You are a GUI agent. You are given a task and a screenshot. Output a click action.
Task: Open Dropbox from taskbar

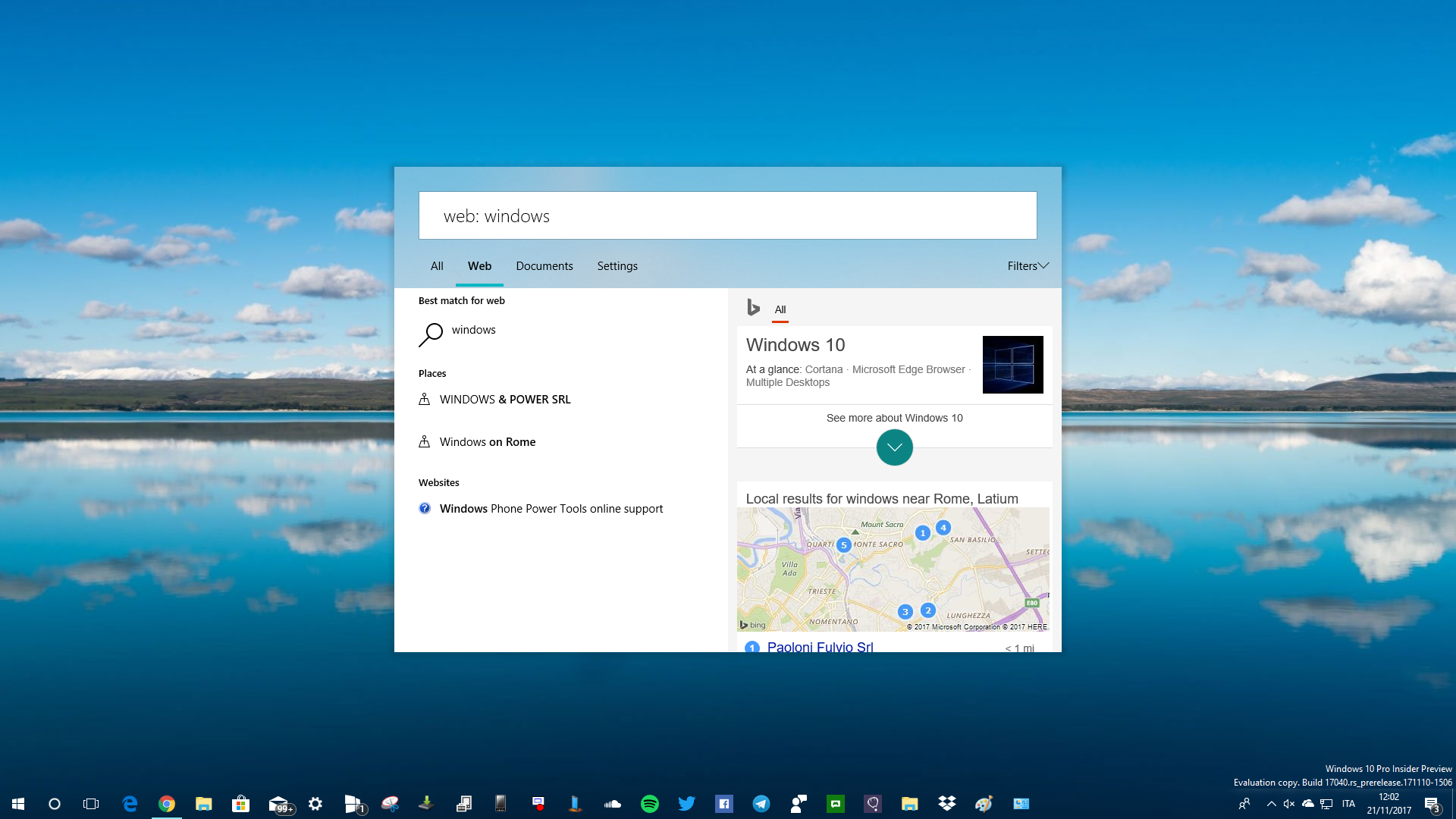click(x=946, y=804)
